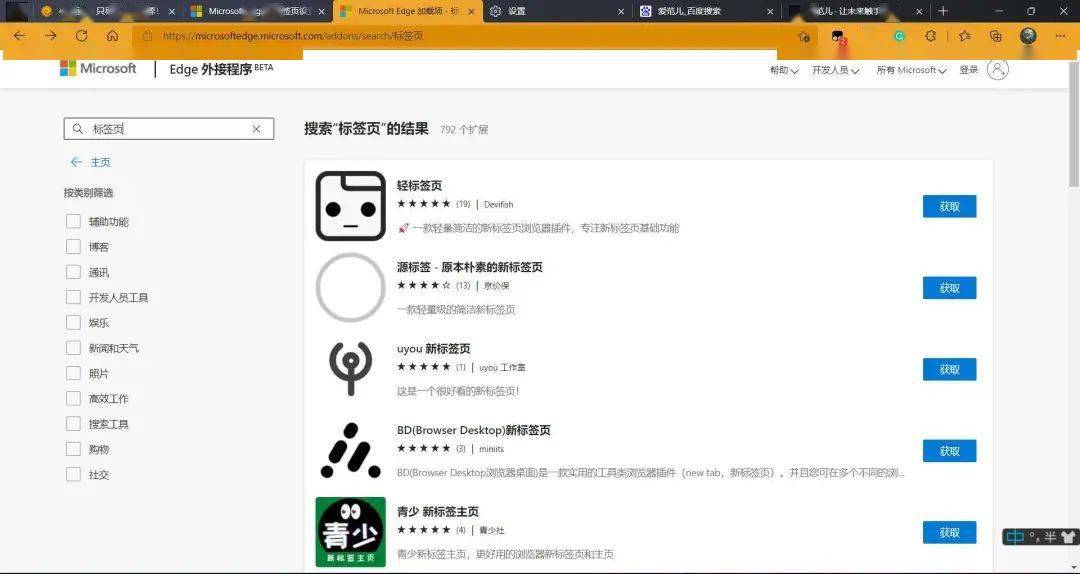Click the search magnifier icon
Viewport: 1080px width, 574px height.
pos(78,129)
